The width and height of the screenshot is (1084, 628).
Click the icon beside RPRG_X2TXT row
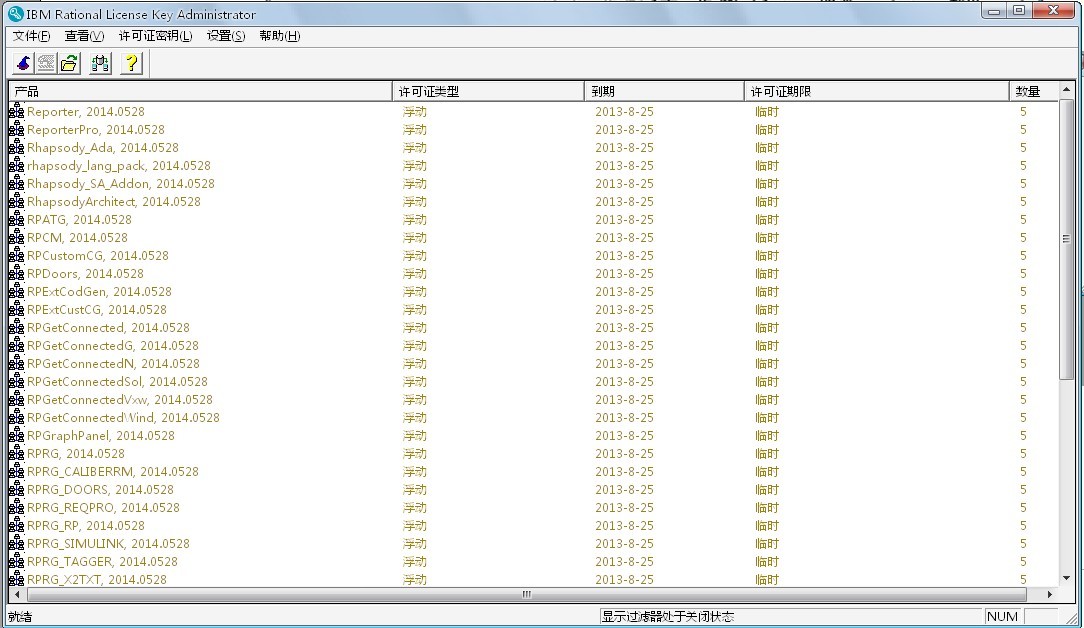17,579
